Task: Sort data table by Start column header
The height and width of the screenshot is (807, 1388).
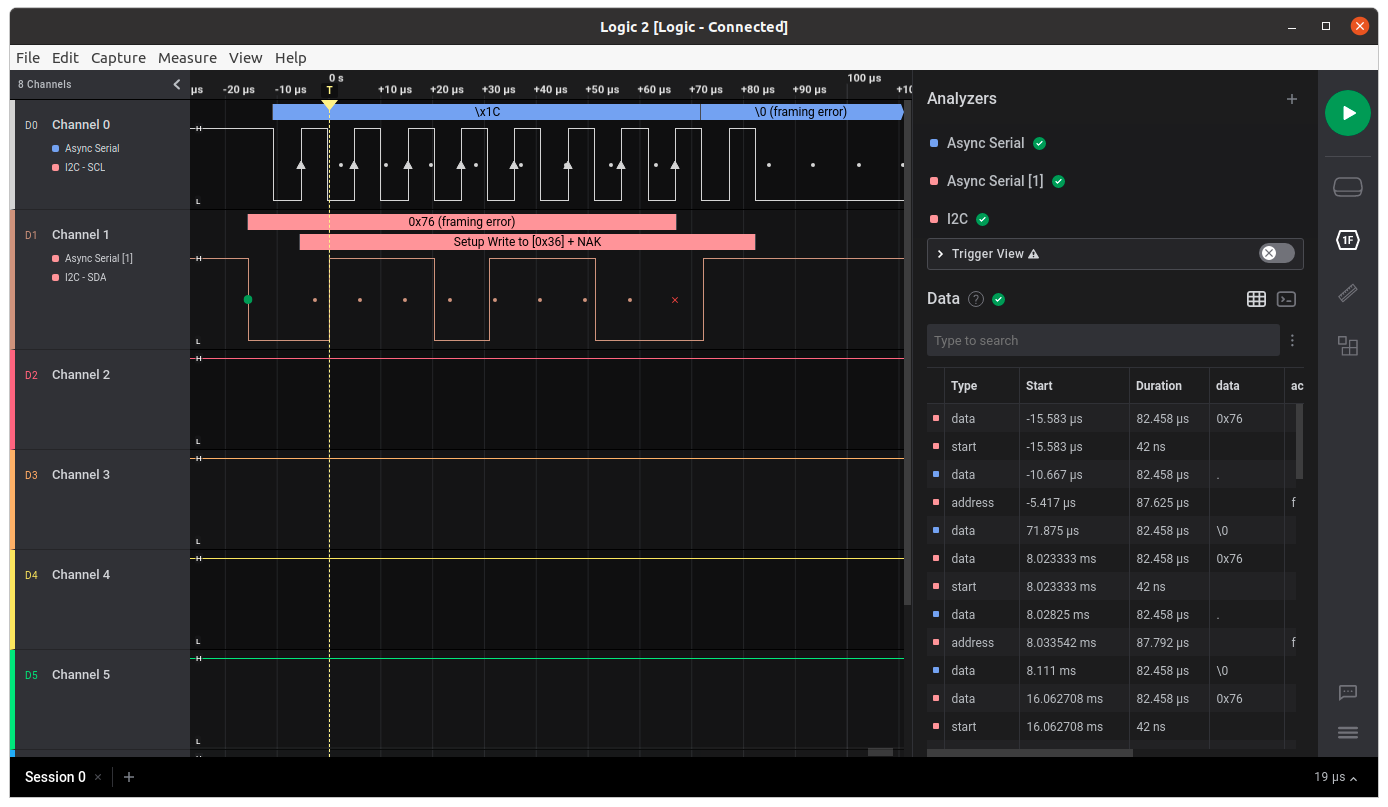Action: pyautogui.click(x=1039, y=386)
